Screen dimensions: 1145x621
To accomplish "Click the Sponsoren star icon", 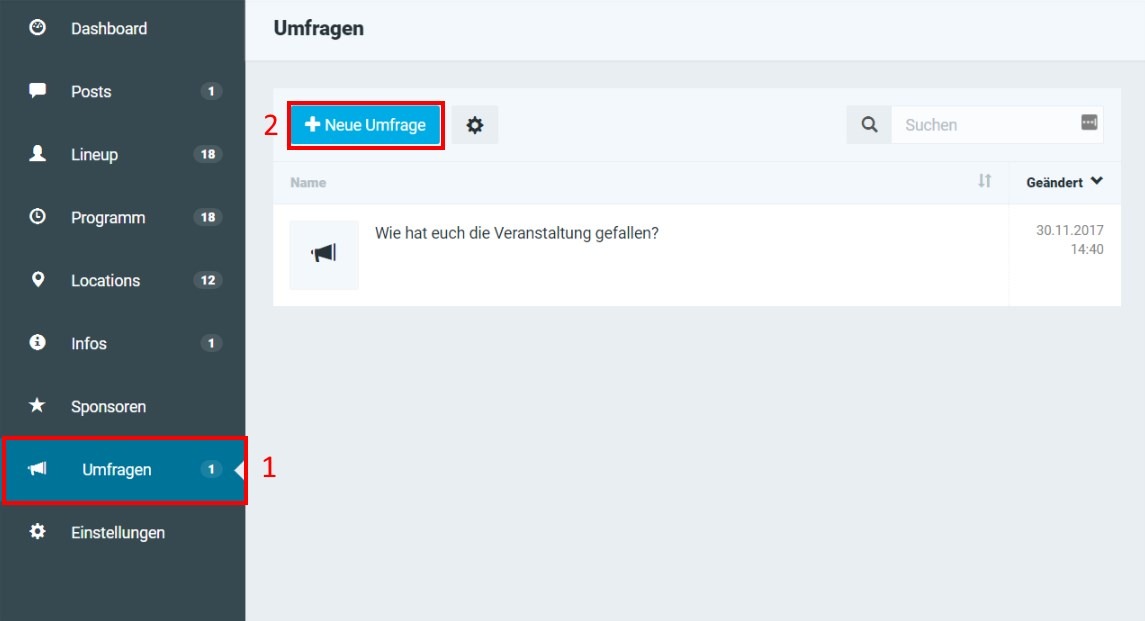I will pos(38,406).
